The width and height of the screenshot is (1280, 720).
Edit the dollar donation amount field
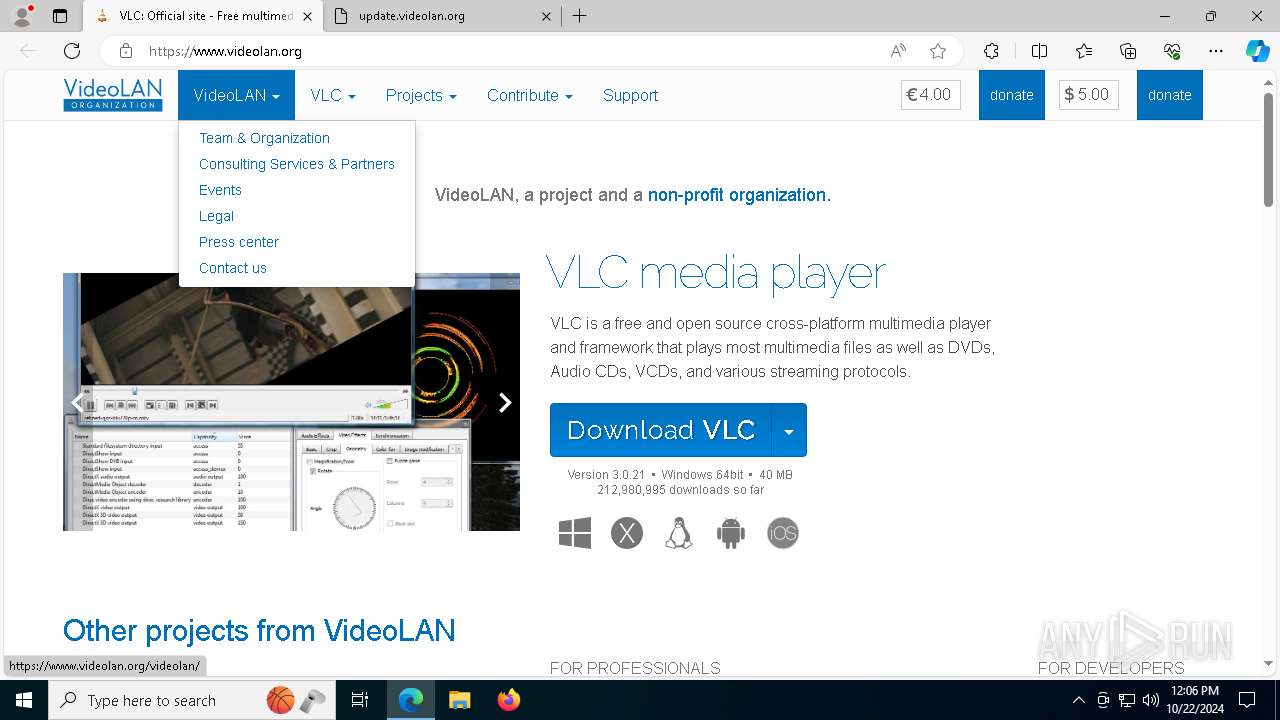(x=1089, y=95)
